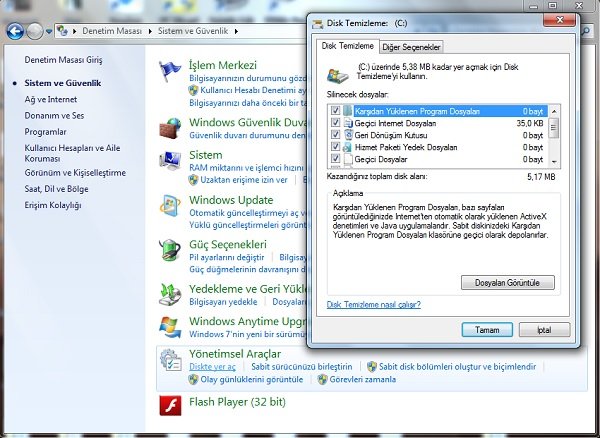Click the Karşıdan Yüklenen Program Dosyaları icon
600x438 pixels.
click(x=348, y=111)
